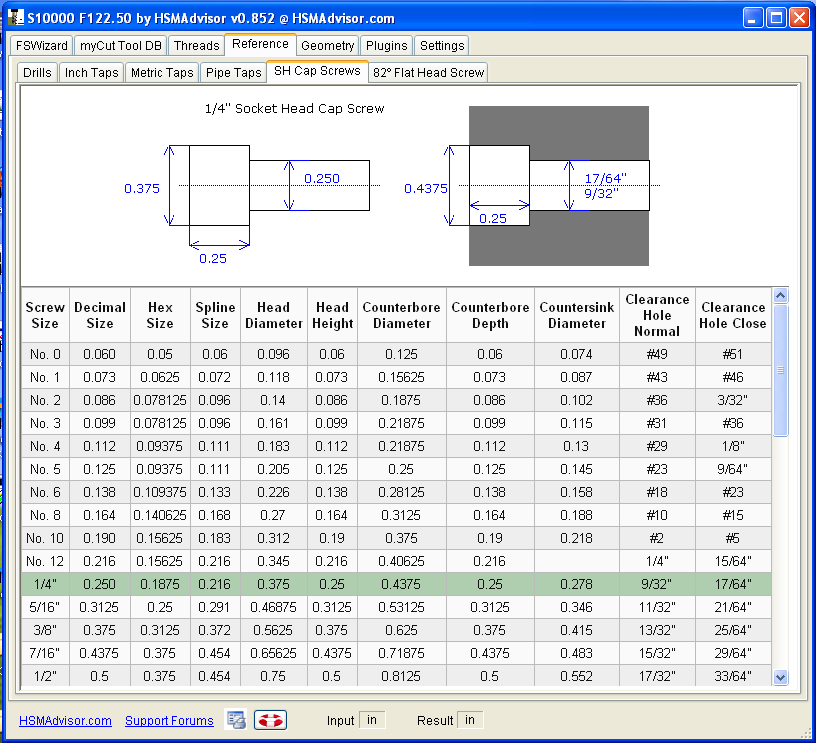Click the 17/64" clearance label in diagram
Image resolution: width=816 pixels, height=743 pixels.
605,178
